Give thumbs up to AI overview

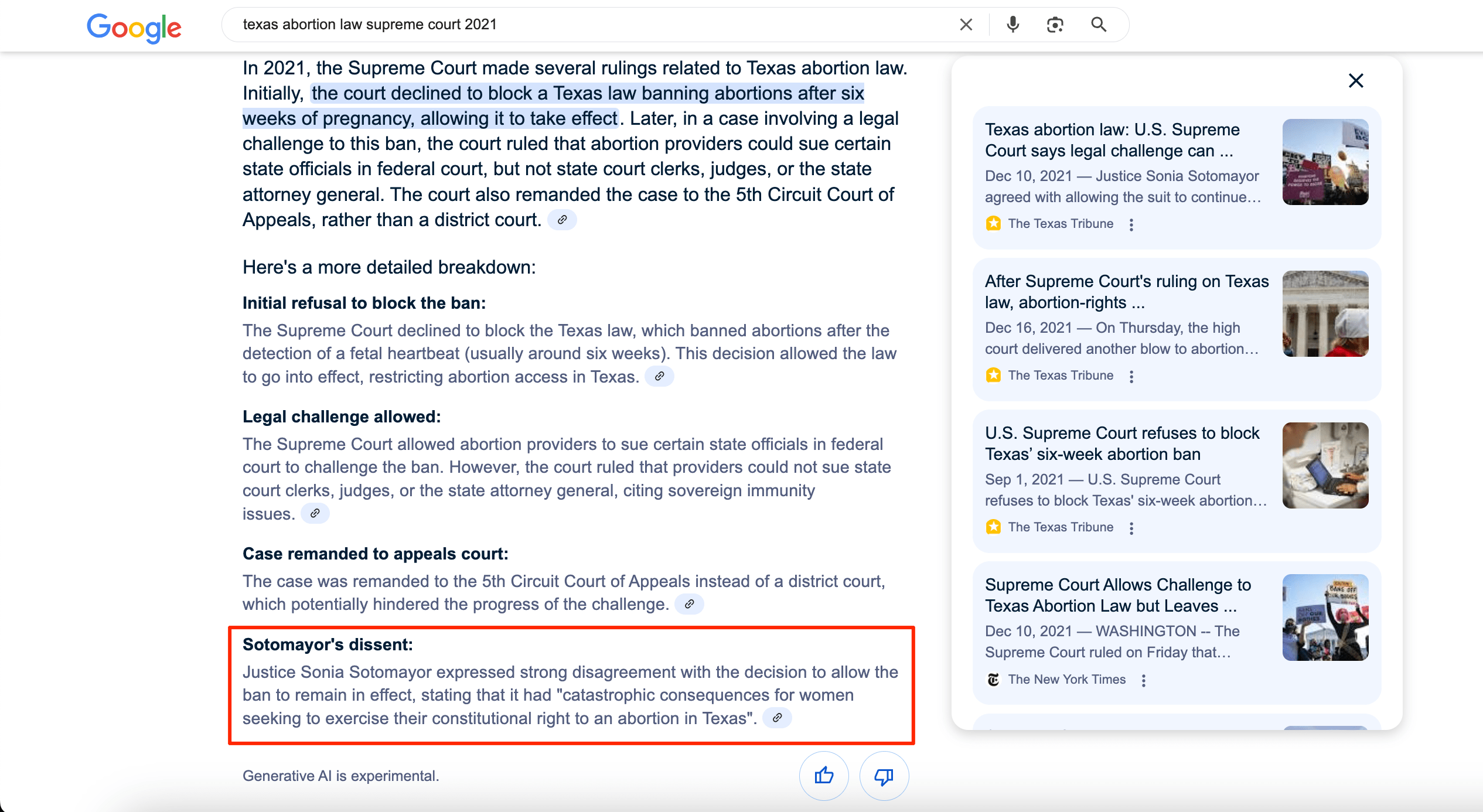[824, 776]
